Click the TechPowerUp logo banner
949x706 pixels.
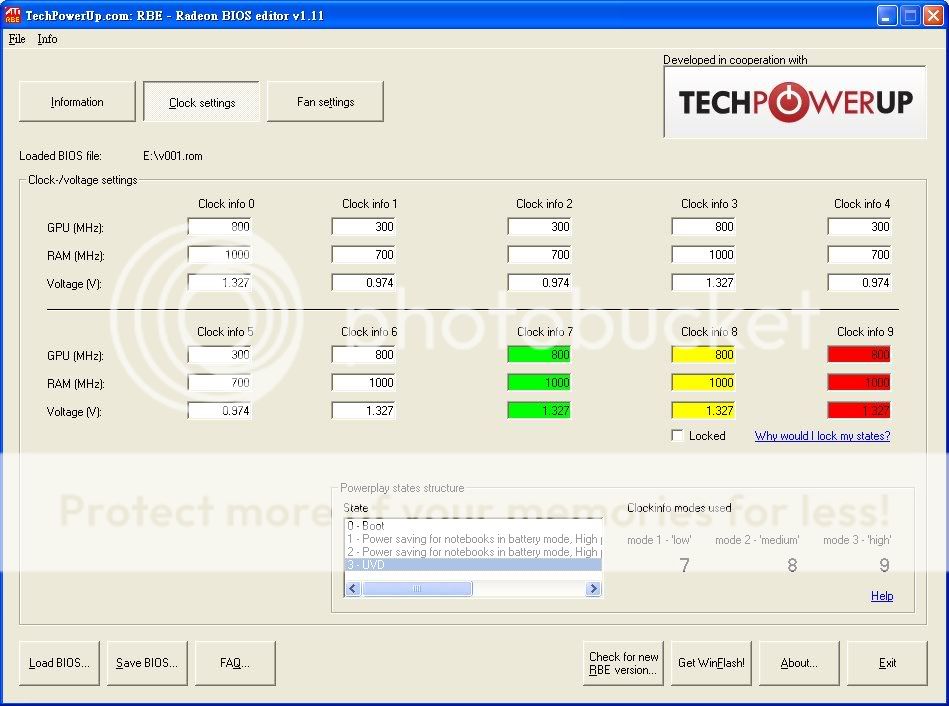tap(795, 102)
